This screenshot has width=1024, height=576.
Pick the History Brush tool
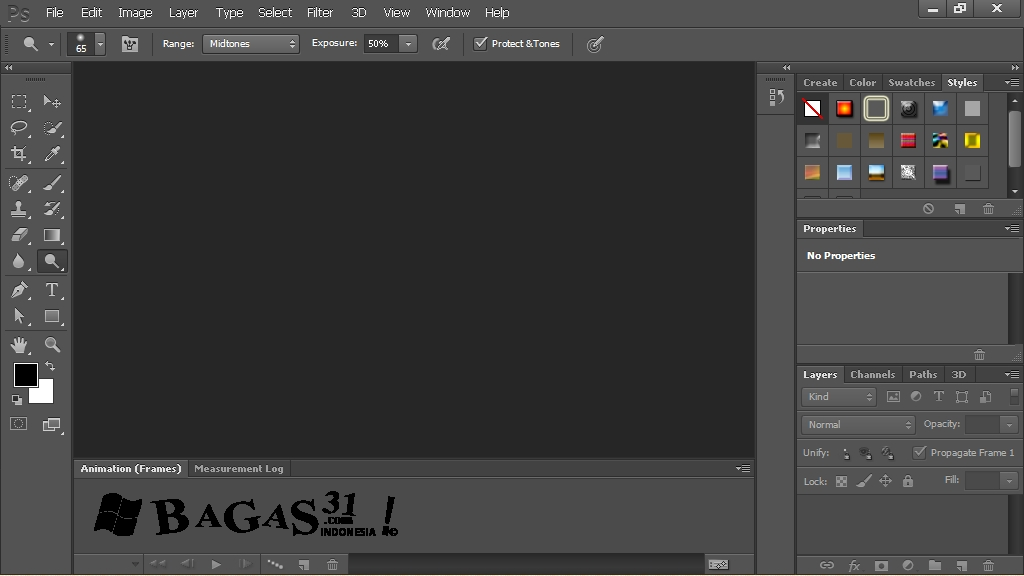pyautogui.click(x=52, y=208)
